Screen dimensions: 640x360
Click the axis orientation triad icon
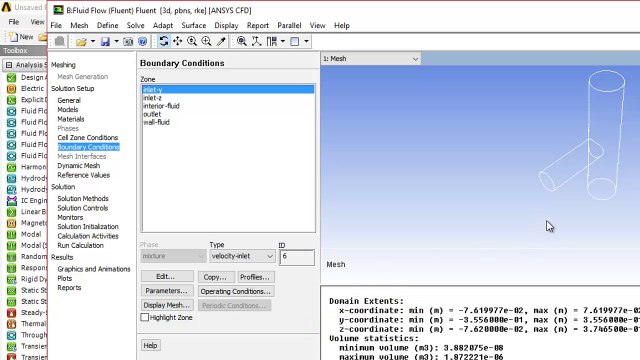click(256, 41)
